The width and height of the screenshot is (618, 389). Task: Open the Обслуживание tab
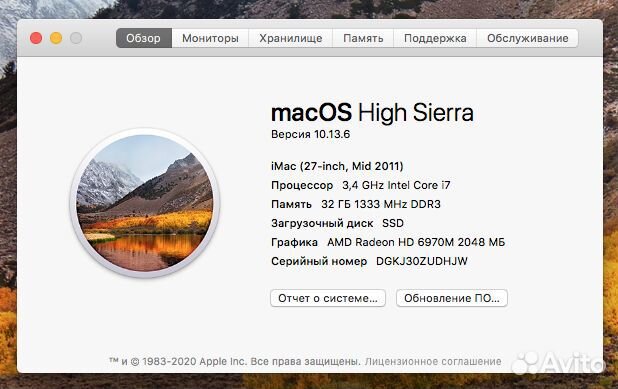(x=527, y=38)
